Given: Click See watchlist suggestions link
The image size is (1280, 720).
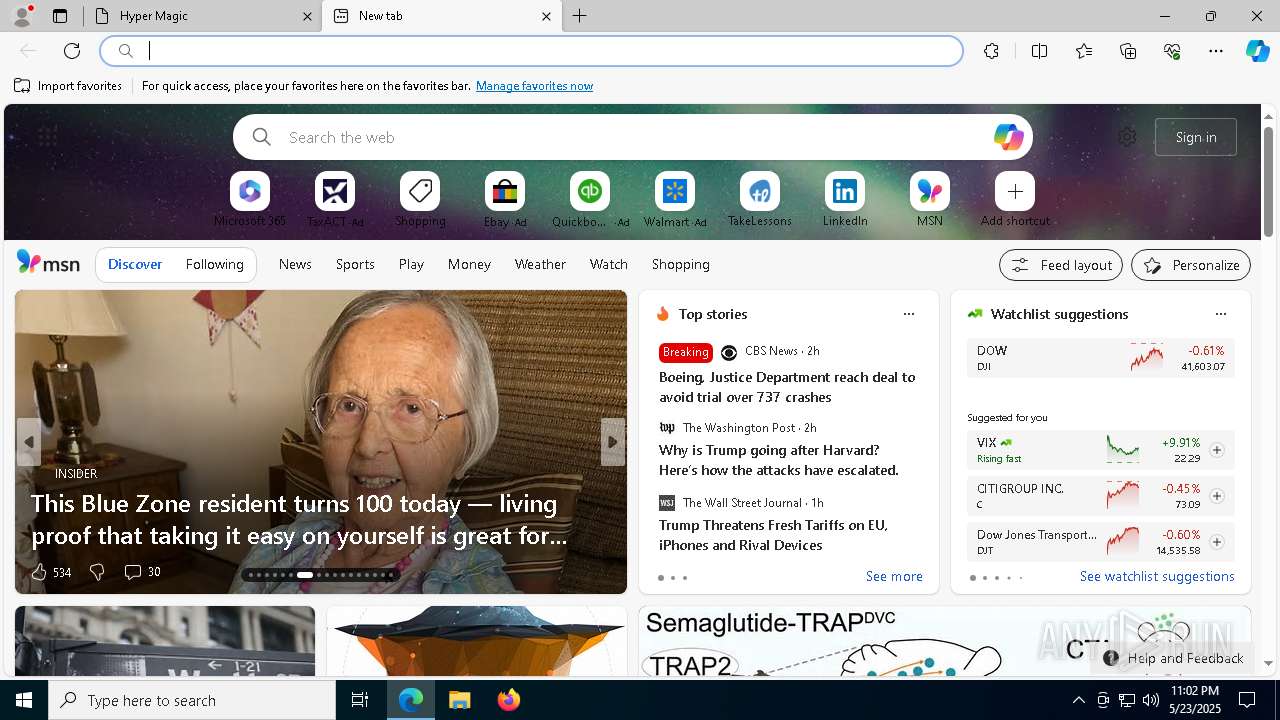Looking at the screenshot, I should pyautogui.click(x=1157, y=576).
